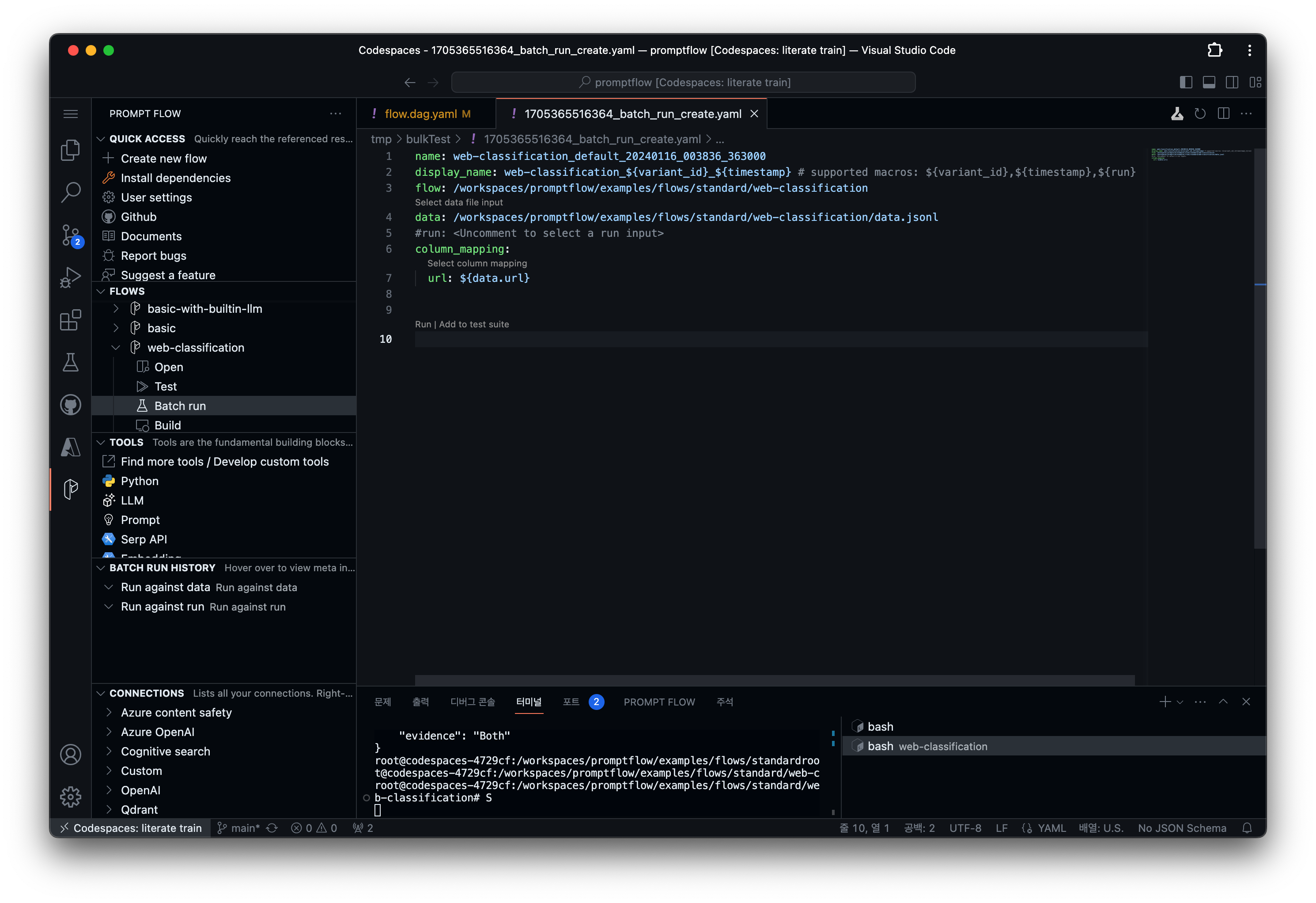Click Add to test suite code lens

pos(474,325)
